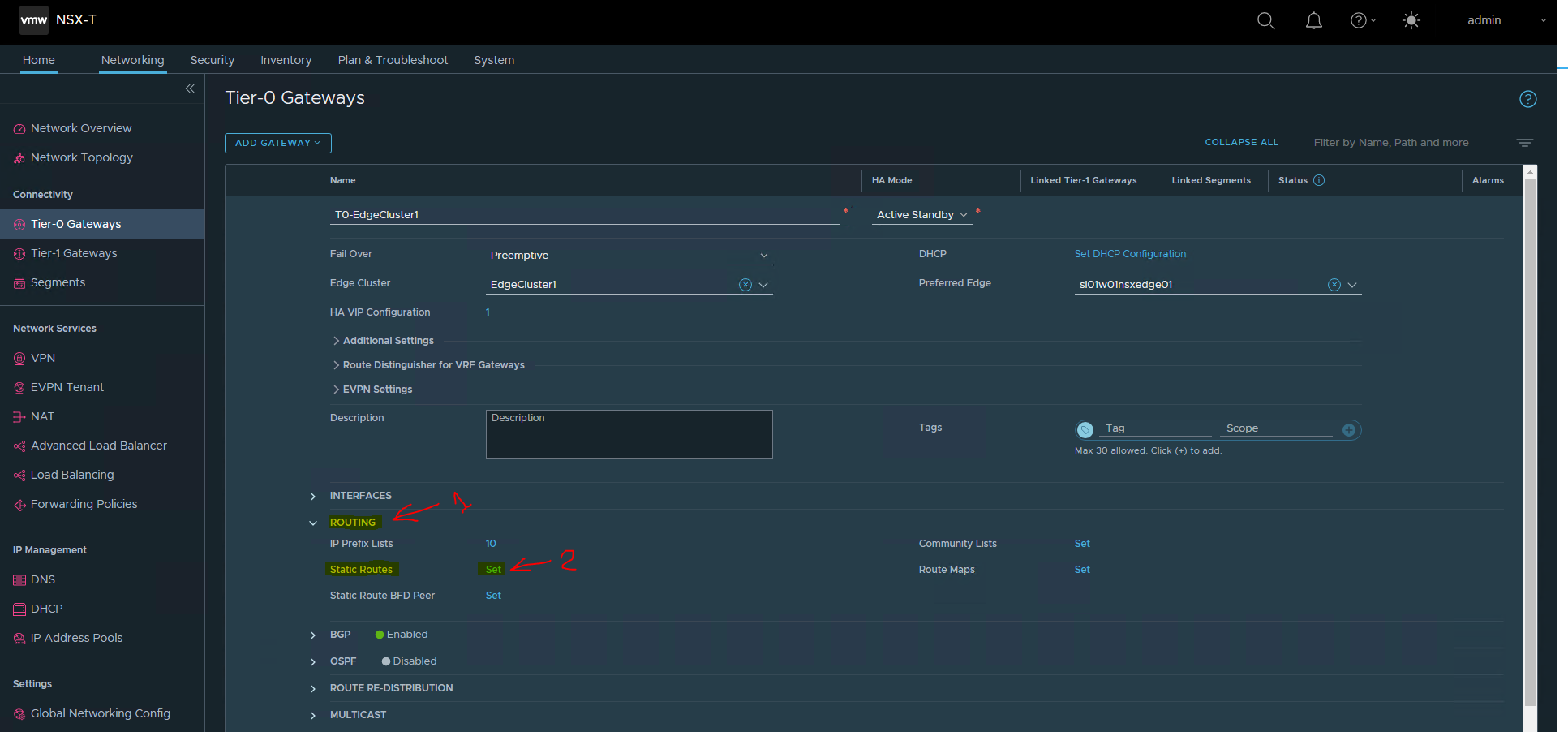Image resolution: width=1568 pixels, height=732 pixels.
Task: Open the filter options icon
Action: click(1525, 143)
